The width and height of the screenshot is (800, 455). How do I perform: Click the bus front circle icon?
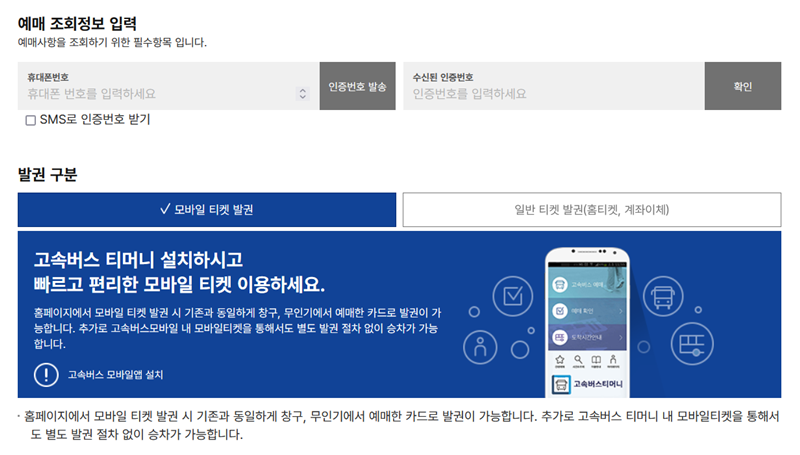(663, 296)
